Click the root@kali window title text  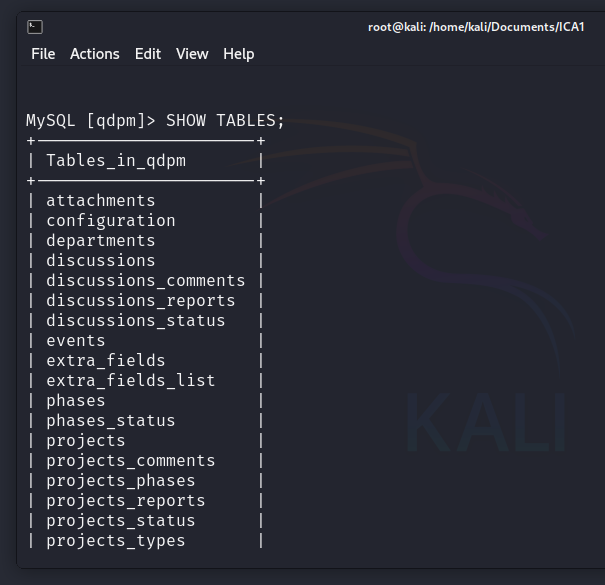[x=475, y=27]
